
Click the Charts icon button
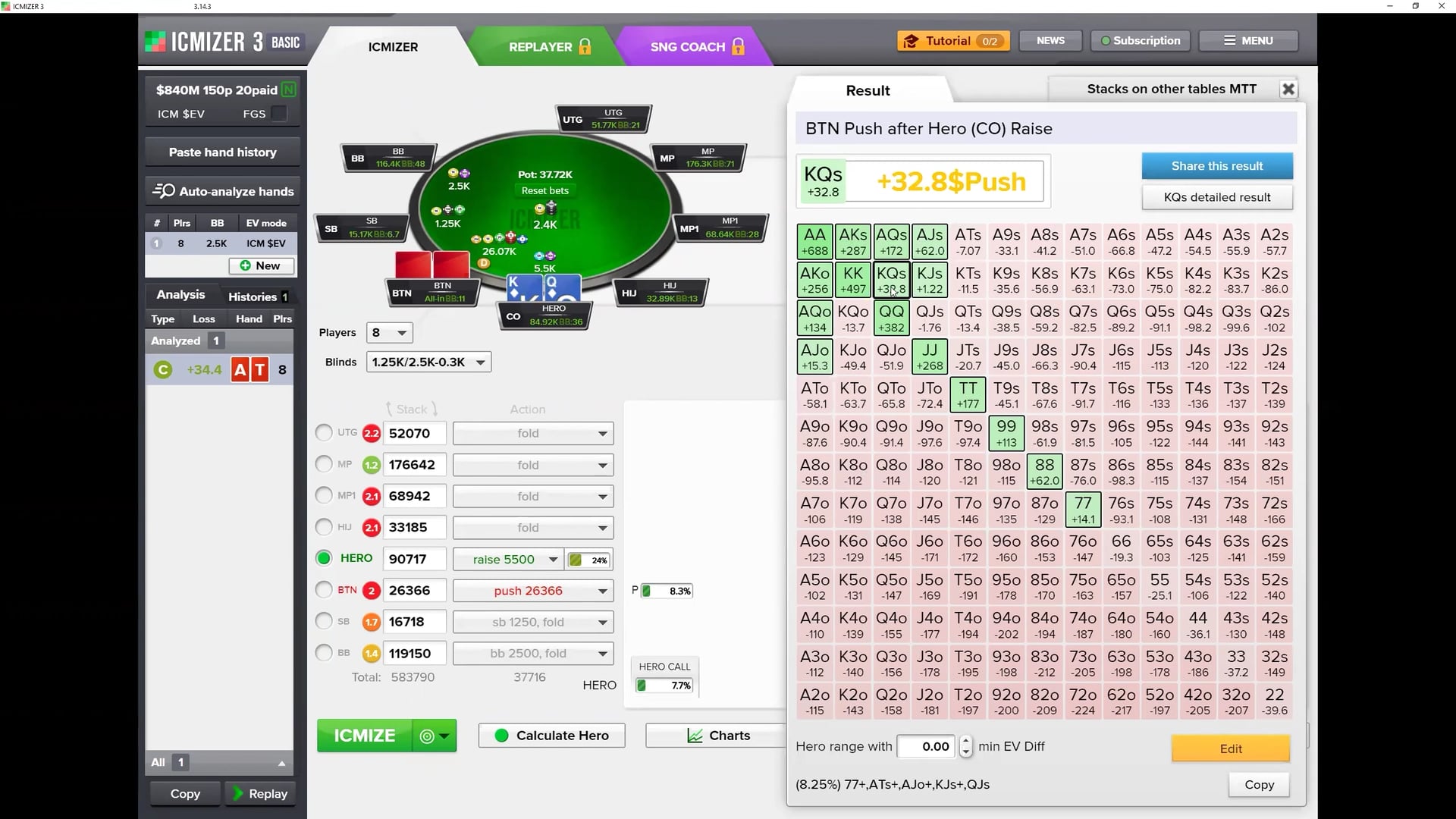(695, 735)
